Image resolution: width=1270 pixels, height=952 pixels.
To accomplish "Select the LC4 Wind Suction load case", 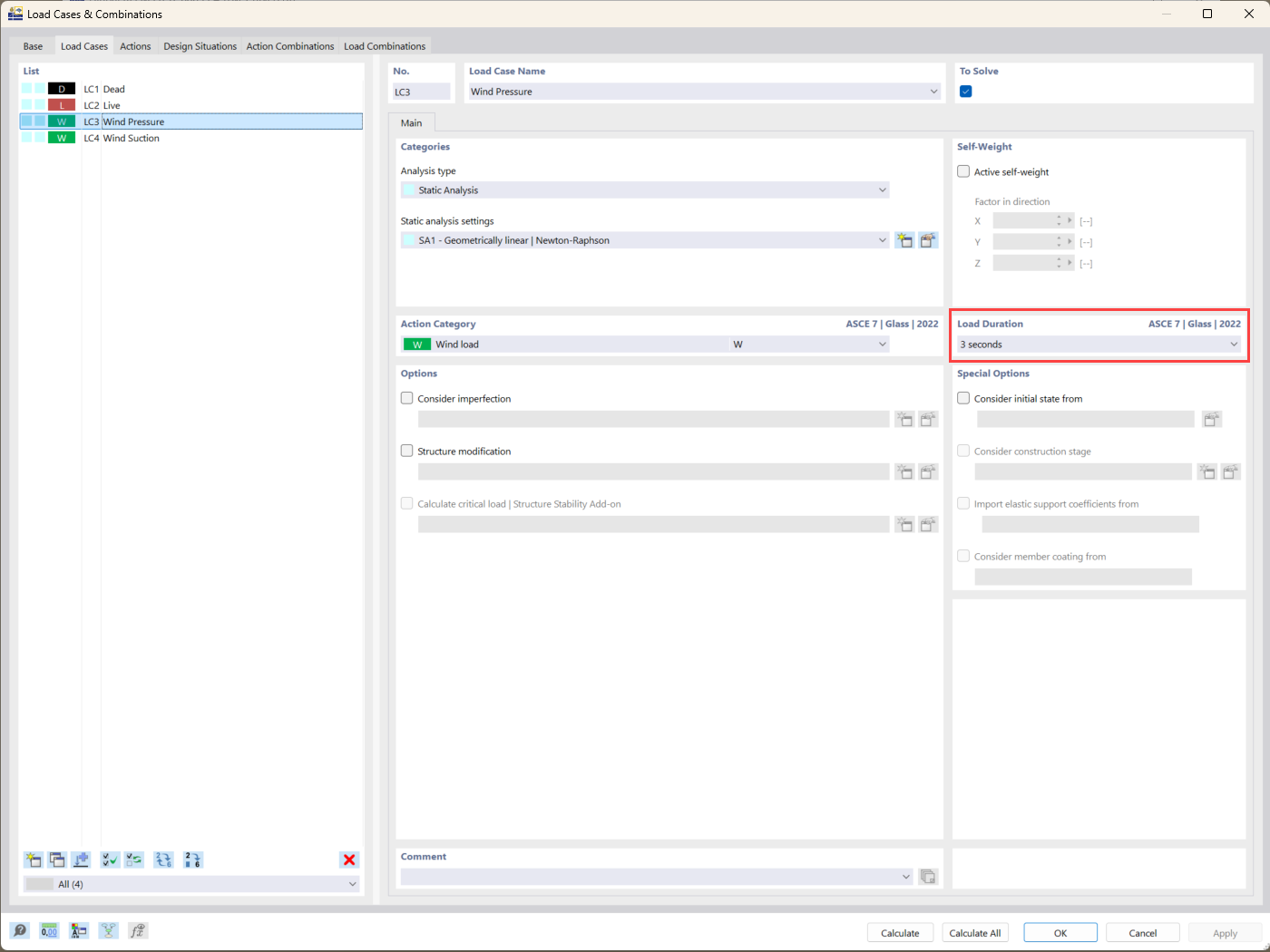I will (132, 138).
